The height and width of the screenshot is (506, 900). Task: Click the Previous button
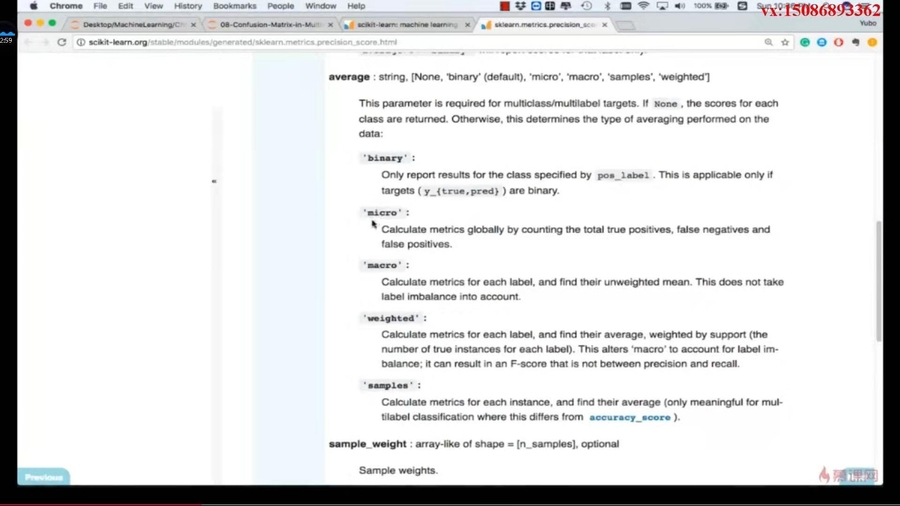[x=44, y=477]
